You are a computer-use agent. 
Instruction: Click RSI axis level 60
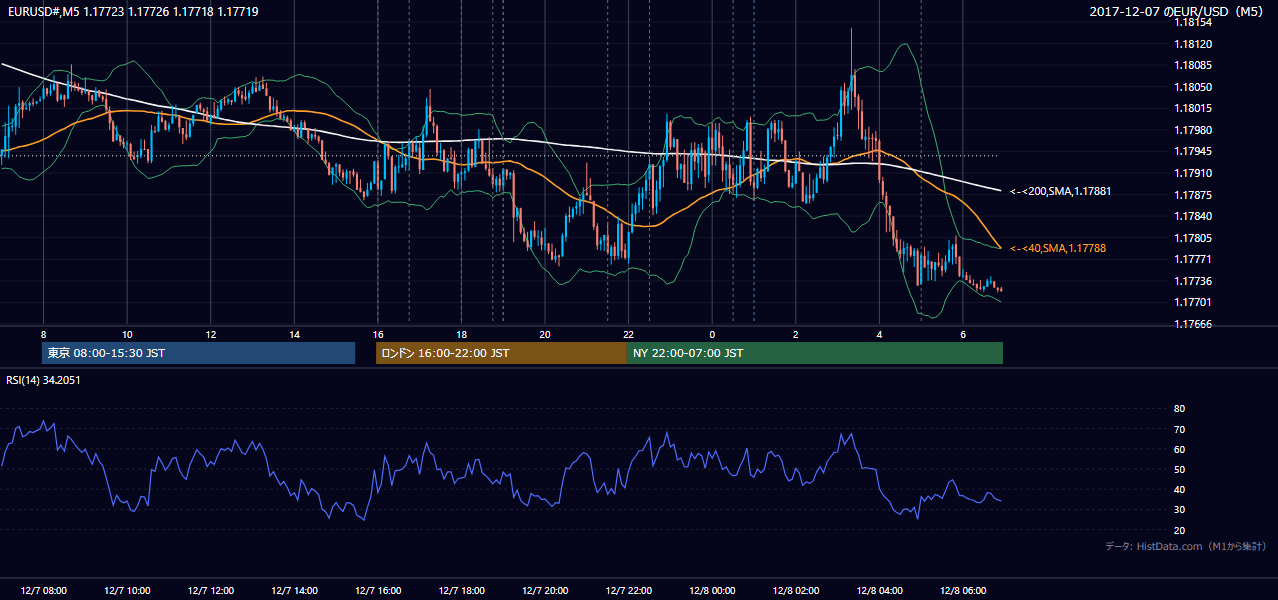pyautogui.click(x=1179, y=449)
